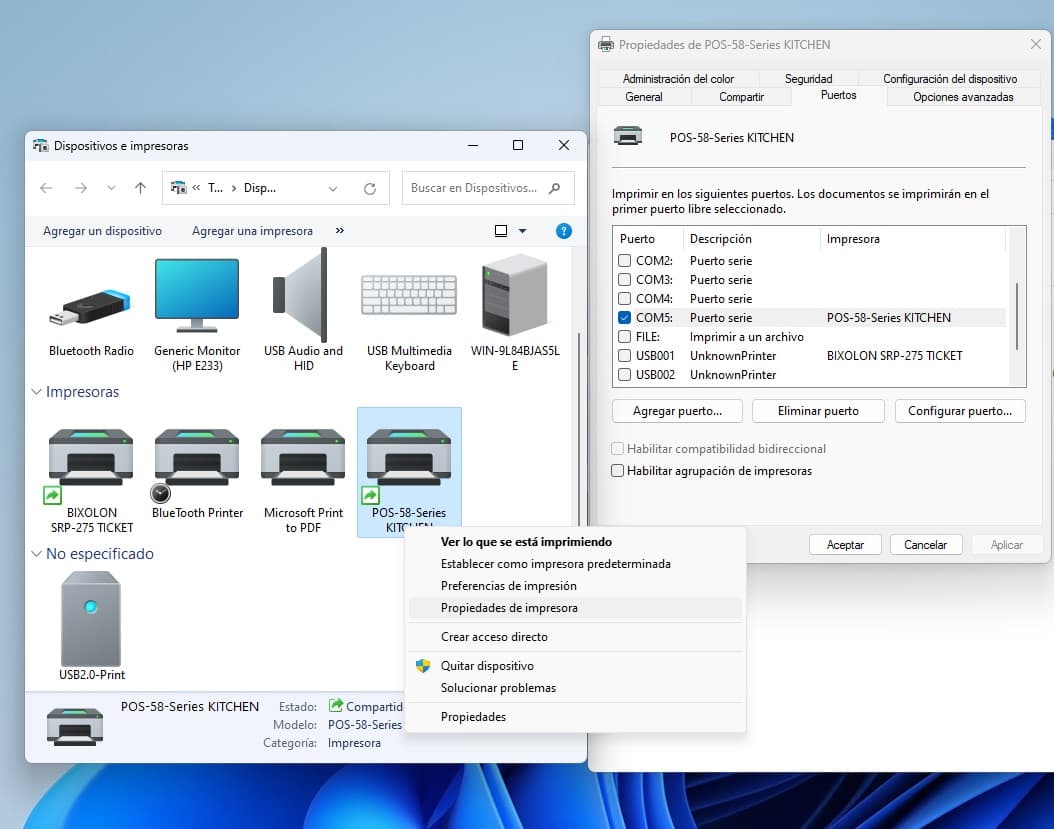Switch to the General tab
1054x829 pixels.
click(643, 97)
